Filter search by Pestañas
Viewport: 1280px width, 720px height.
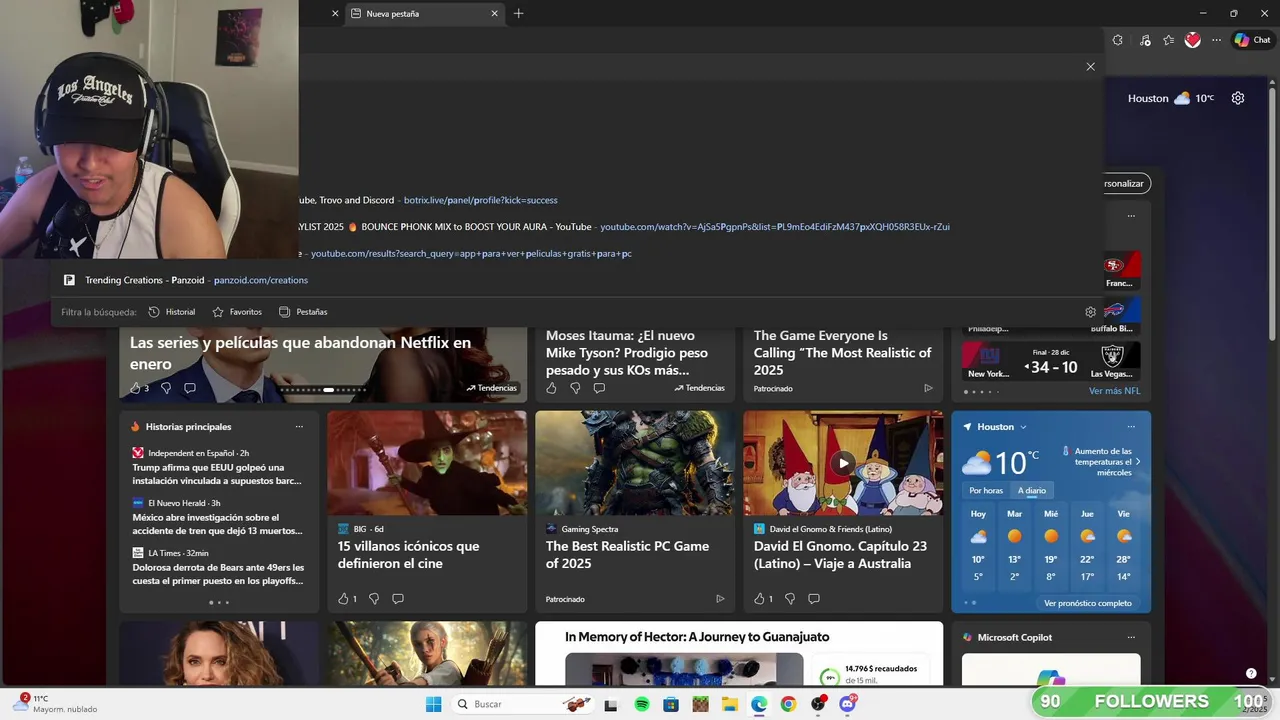[x=303, y=312]
